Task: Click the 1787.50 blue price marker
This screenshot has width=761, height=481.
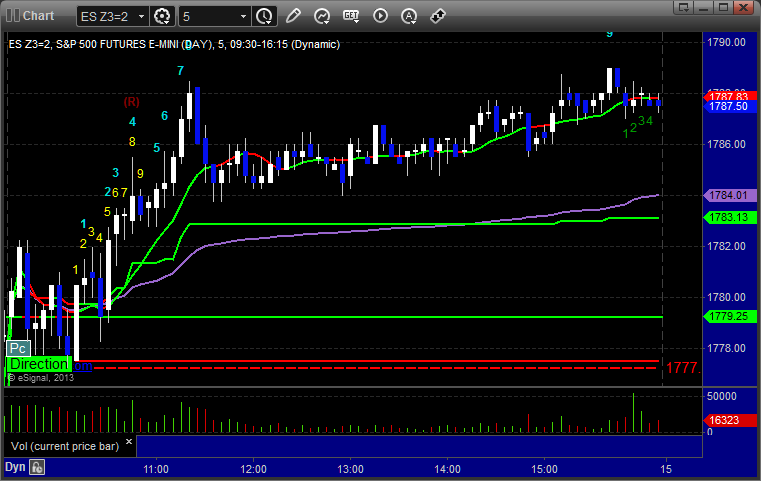Action: [729, 107]
